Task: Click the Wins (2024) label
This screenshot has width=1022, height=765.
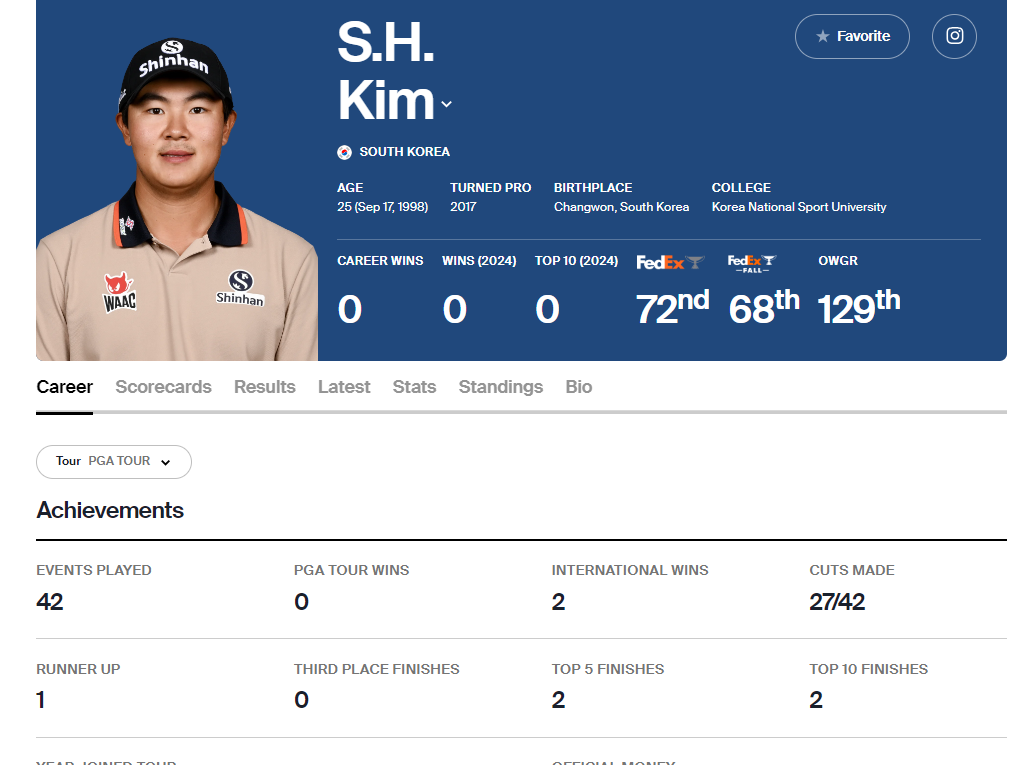Action: 479,261
